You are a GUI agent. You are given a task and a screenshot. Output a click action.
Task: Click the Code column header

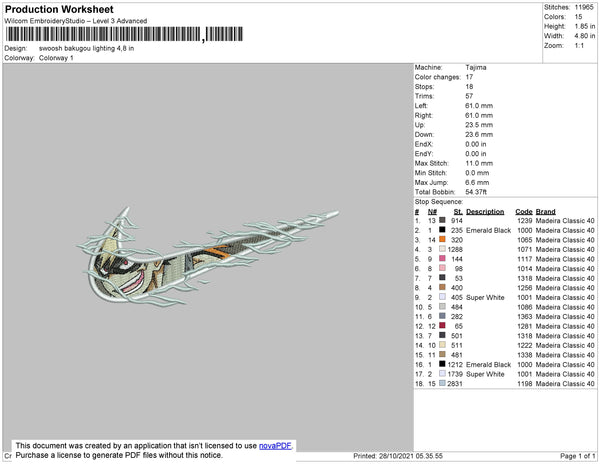[x=523, y=212]
